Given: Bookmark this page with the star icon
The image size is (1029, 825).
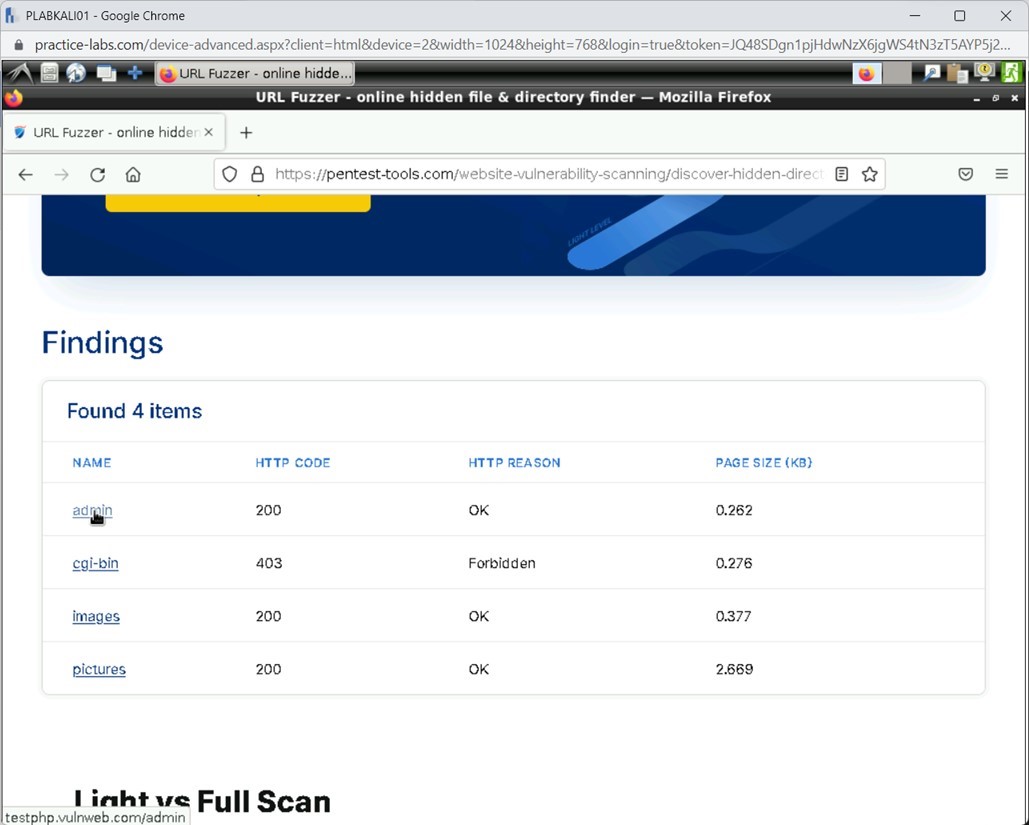Looking at the screenshot, I should [870, 174].
